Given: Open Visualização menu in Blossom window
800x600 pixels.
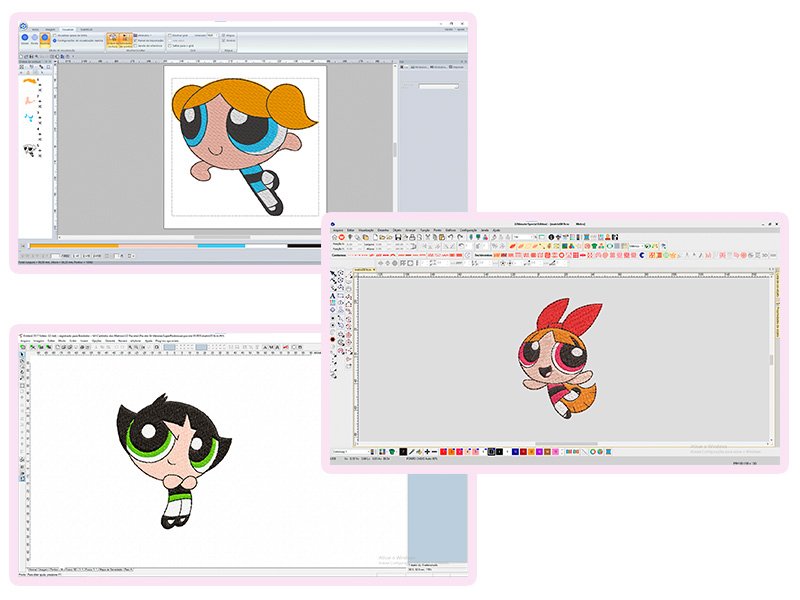Looking at the screenshot, I should click(x=366, y=230).
